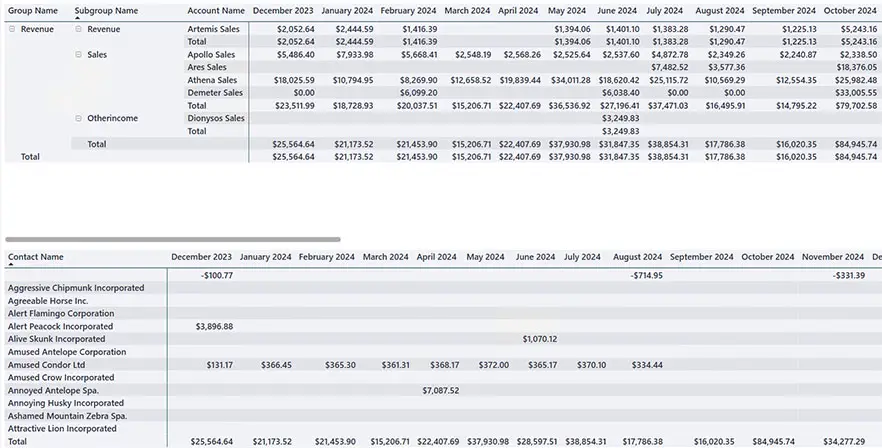Select the Contact Name column header

[x=36, y=257]
